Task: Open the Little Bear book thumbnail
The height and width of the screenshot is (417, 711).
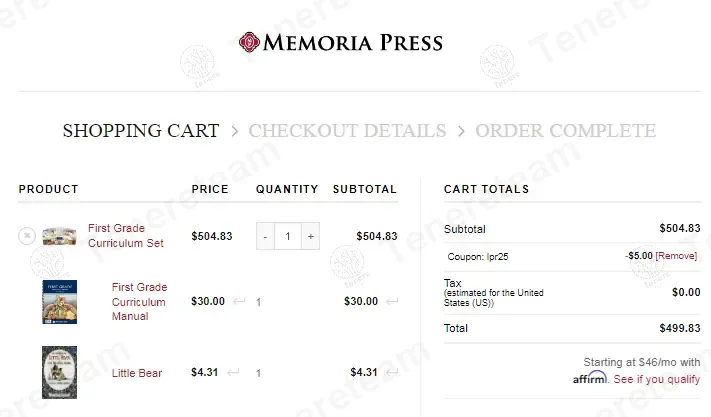Action: 60,373
